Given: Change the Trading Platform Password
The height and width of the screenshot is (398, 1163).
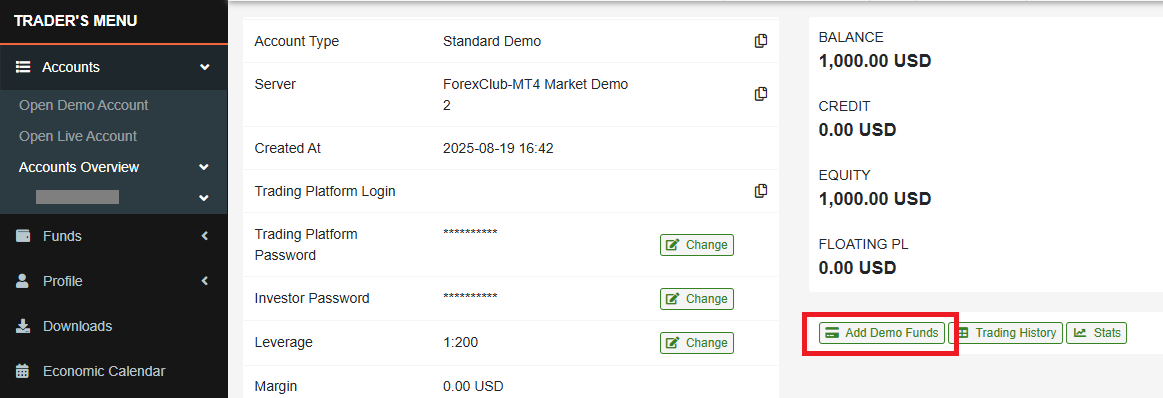Looking at the screenshot, I should (696, 245).
